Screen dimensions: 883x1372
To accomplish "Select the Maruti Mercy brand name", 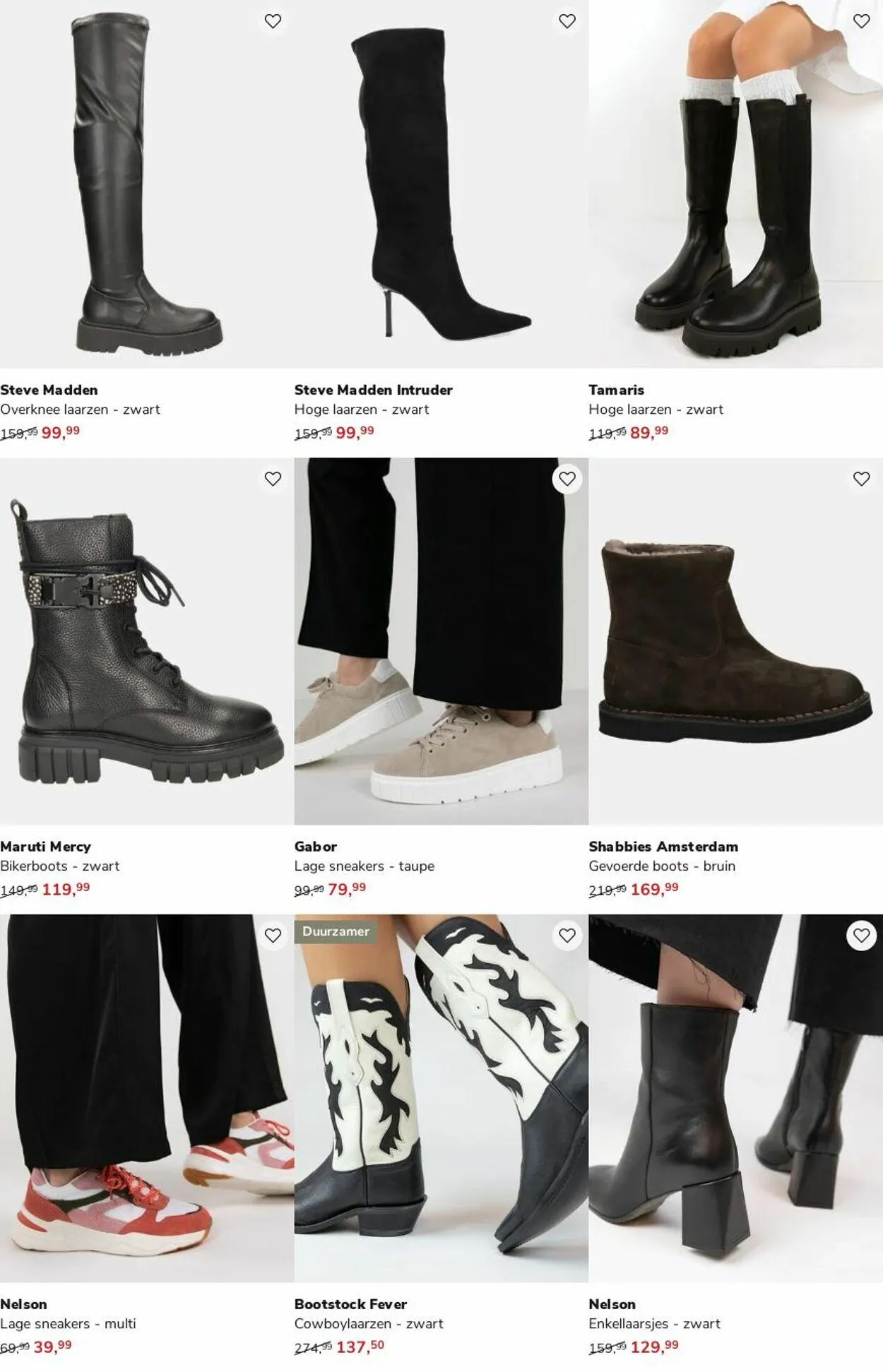I will point(45,847).
